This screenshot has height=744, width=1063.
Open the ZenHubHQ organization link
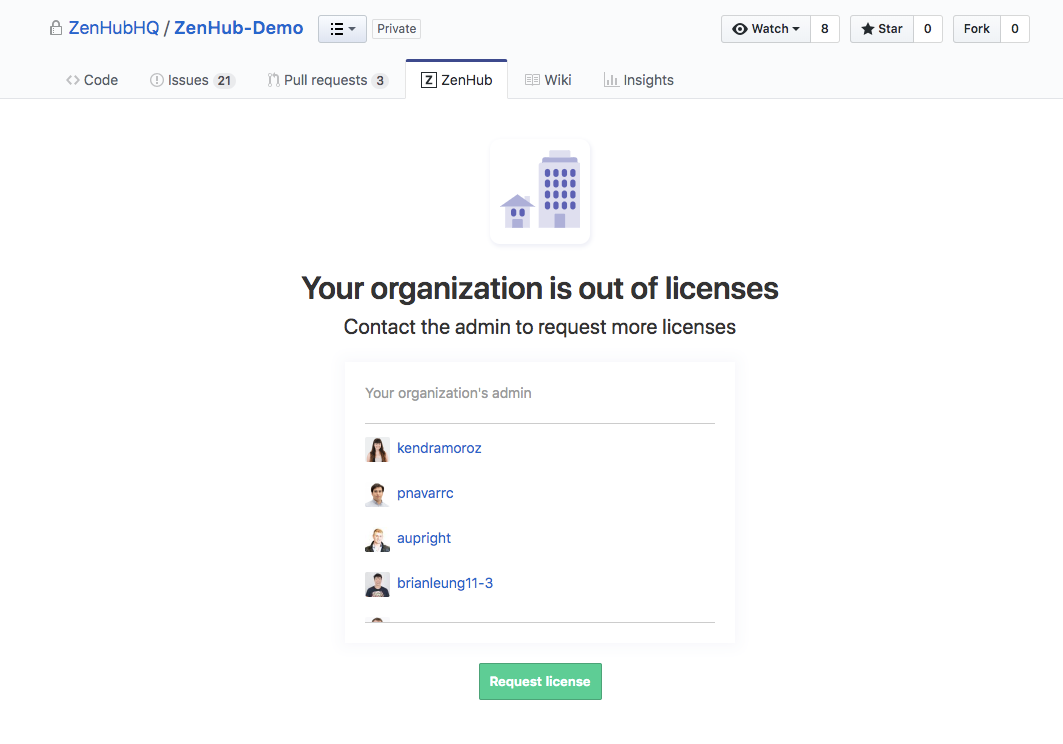pos(113,28)
